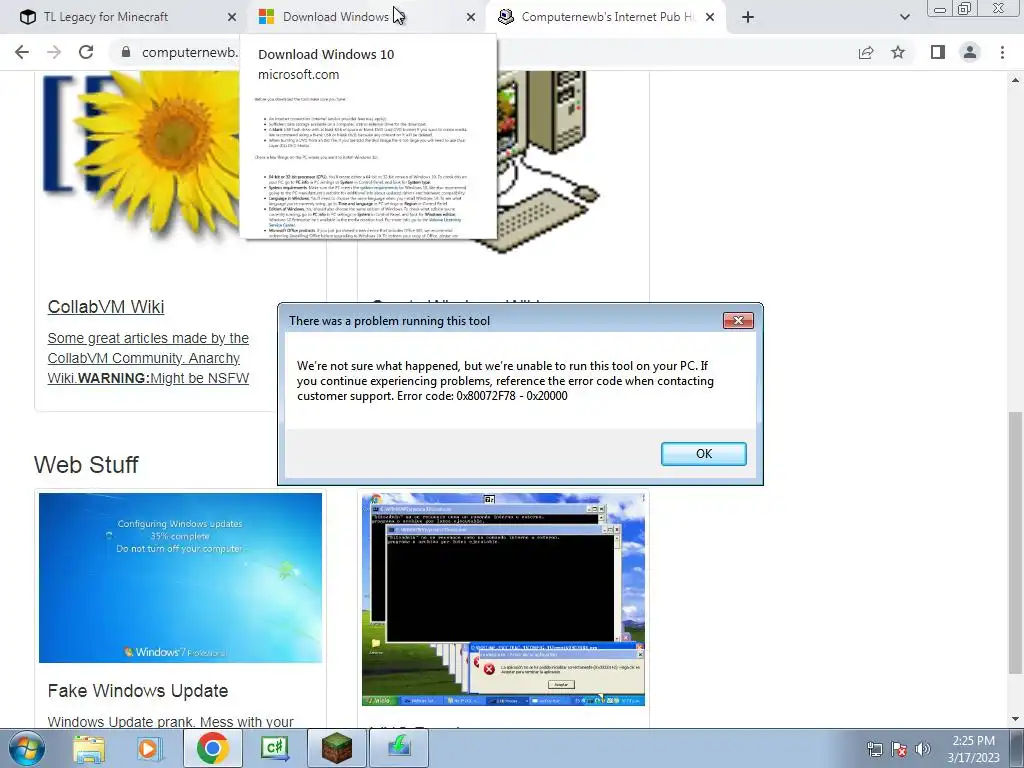This screenshot has height=768, width=1024.
Task: Open a new browser tab
Action: click(748, 18)
